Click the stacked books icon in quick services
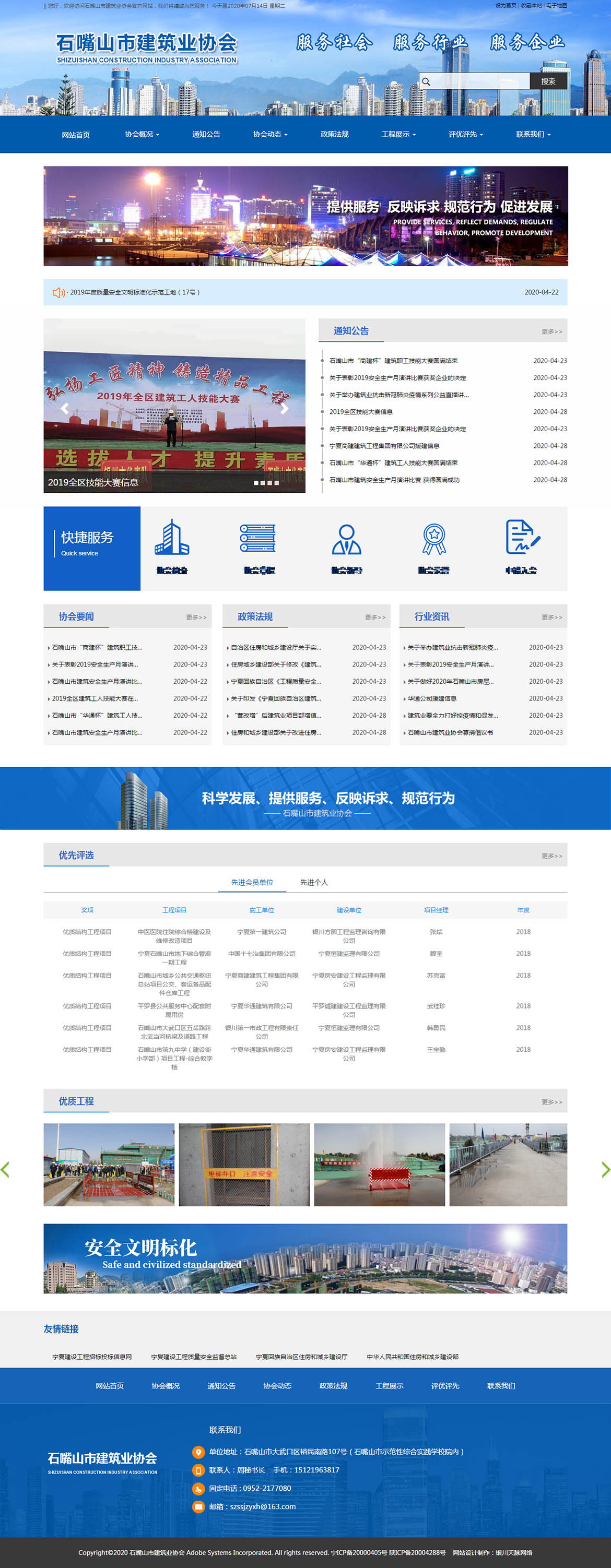611x1568 pixels. pos(258,538)
